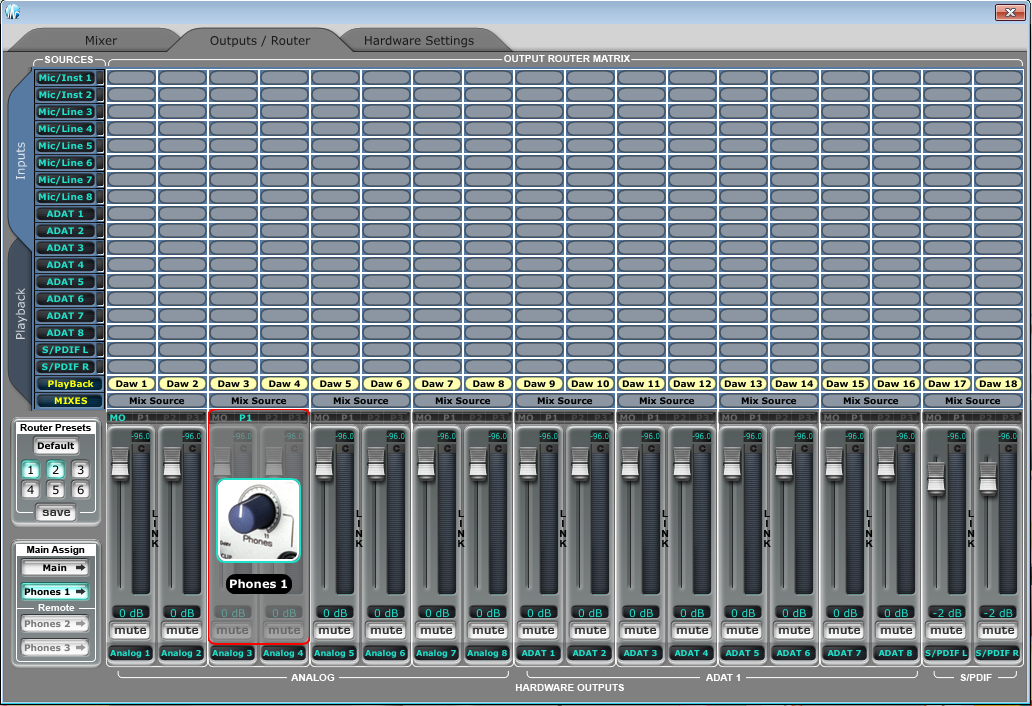Select the Phones 1 assign arrow button
The width and height of the screenshot is (1032, 706).
pyautogui.click(x=55, y=592)
